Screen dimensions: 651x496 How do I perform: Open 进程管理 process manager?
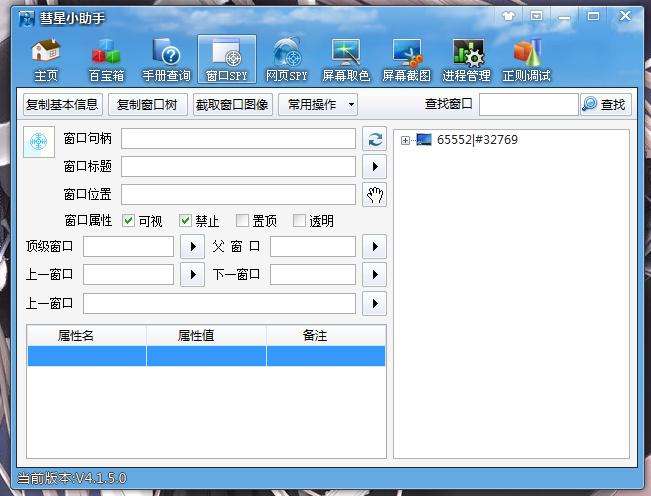(x=467, y=60)
